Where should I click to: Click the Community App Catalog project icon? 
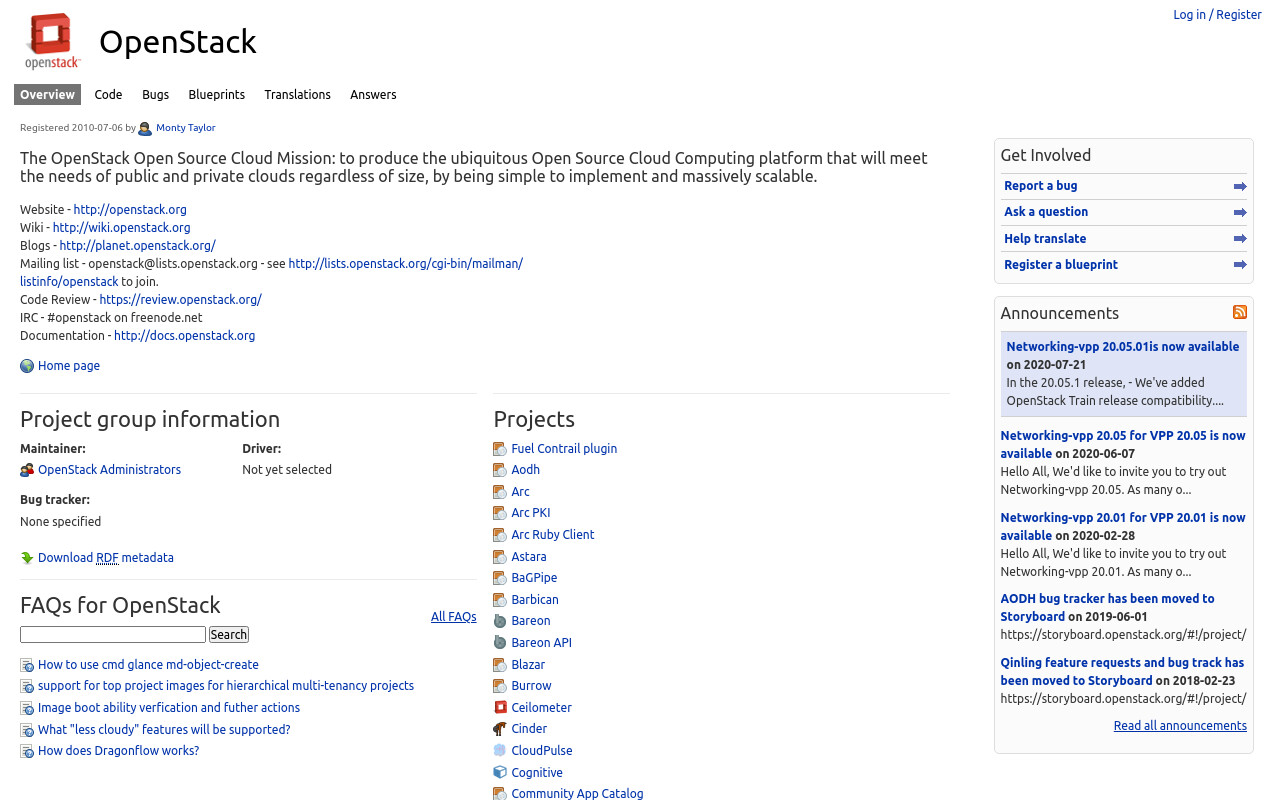[500, 794]
